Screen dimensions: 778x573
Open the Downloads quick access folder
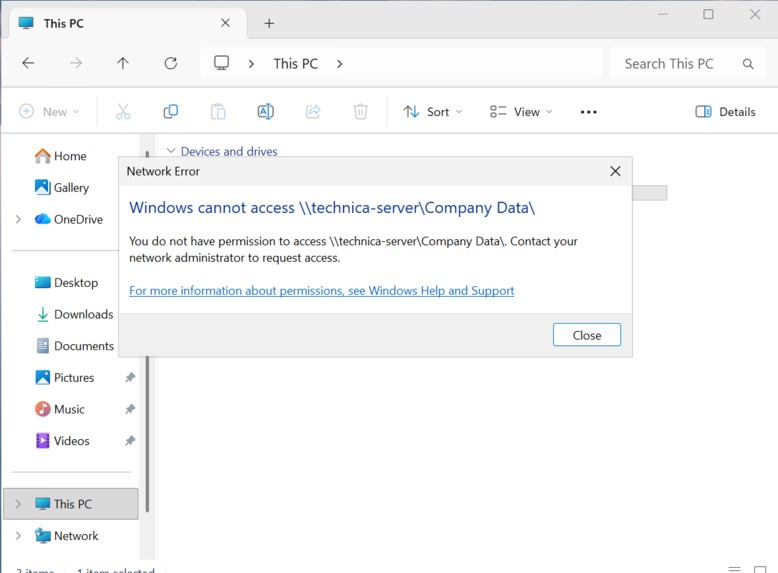pos(74,314)
